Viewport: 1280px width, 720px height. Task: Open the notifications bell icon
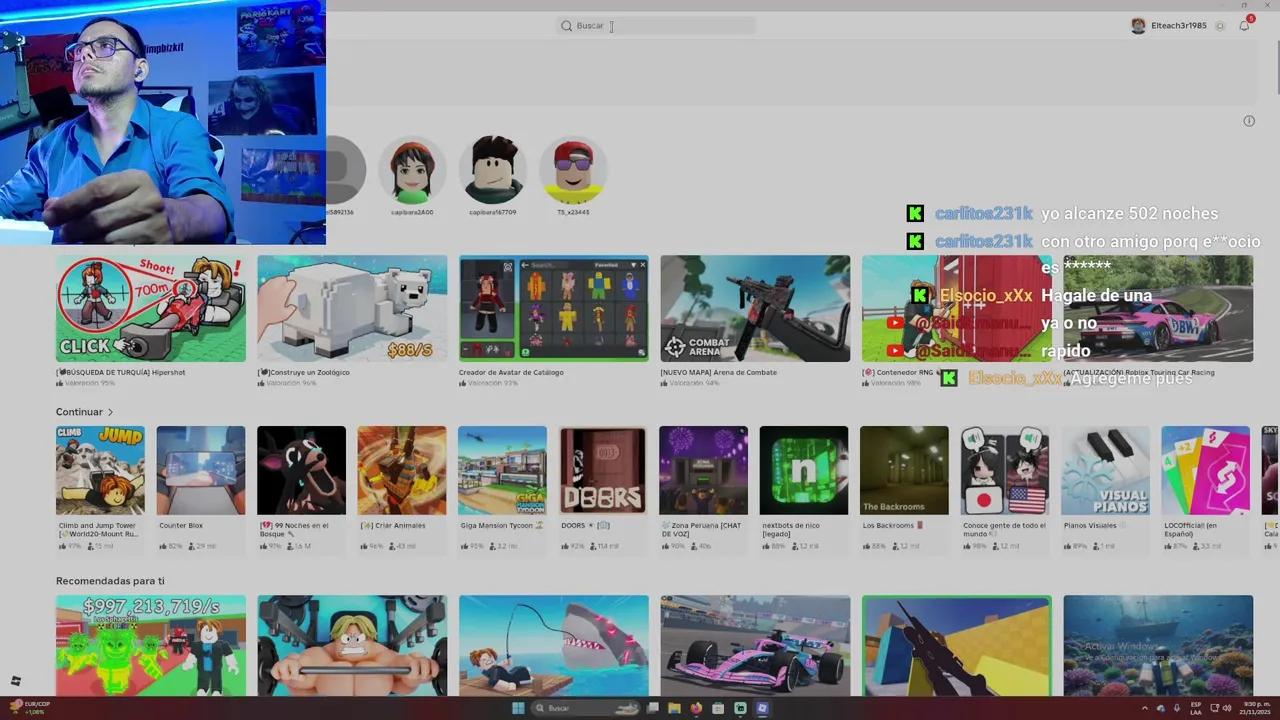pyautogui.click(x=1244, y=26)
